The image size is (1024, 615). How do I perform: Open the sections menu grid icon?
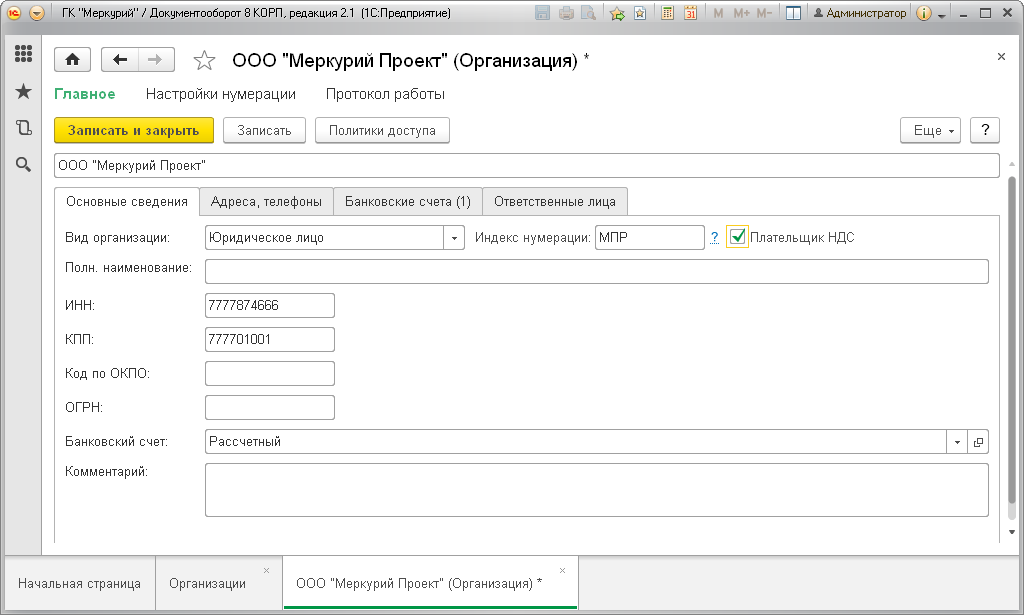coord(24,54)
